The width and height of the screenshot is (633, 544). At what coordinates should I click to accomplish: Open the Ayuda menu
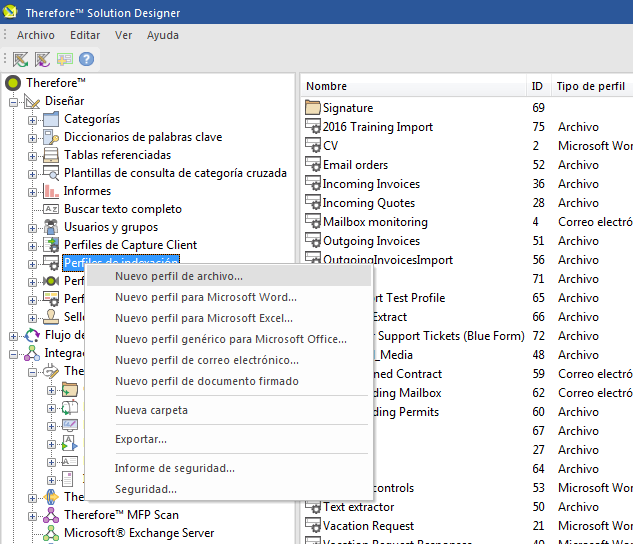tap(163, 36)
